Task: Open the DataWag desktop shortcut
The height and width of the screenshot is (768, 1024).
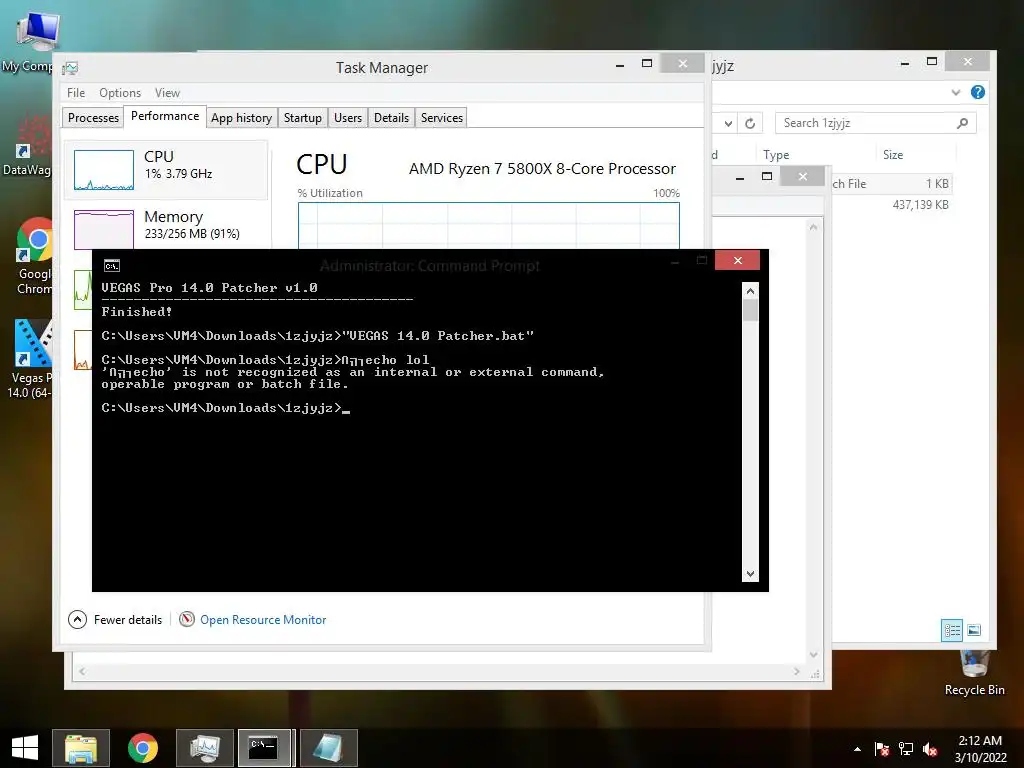Action: (x=27, y=146)
